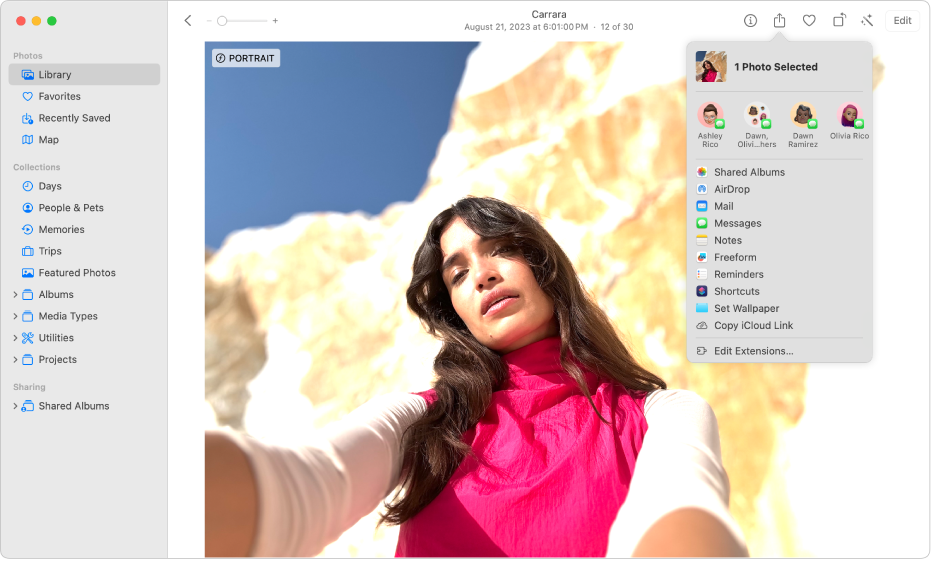This screenshot has height=562, width=932.
Task: Select Copy iCloud Link option
Action: pos(753,326)
